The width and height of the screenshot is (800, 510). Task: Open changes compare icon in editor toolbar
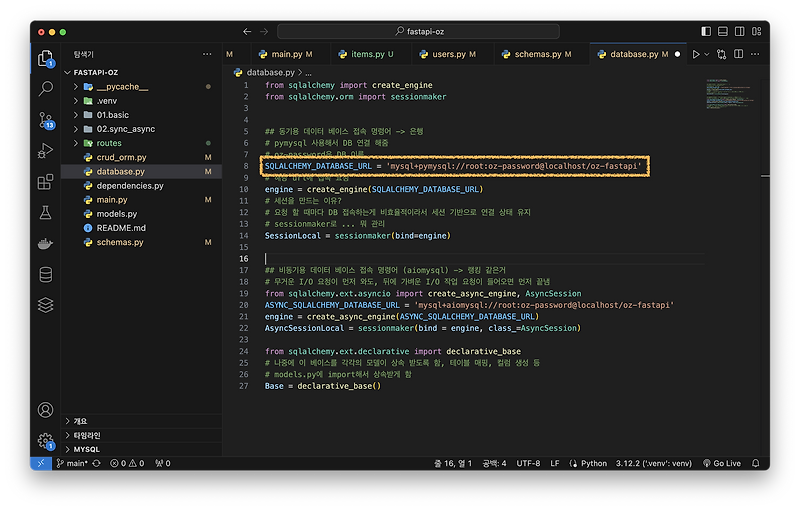pos(721,54)
